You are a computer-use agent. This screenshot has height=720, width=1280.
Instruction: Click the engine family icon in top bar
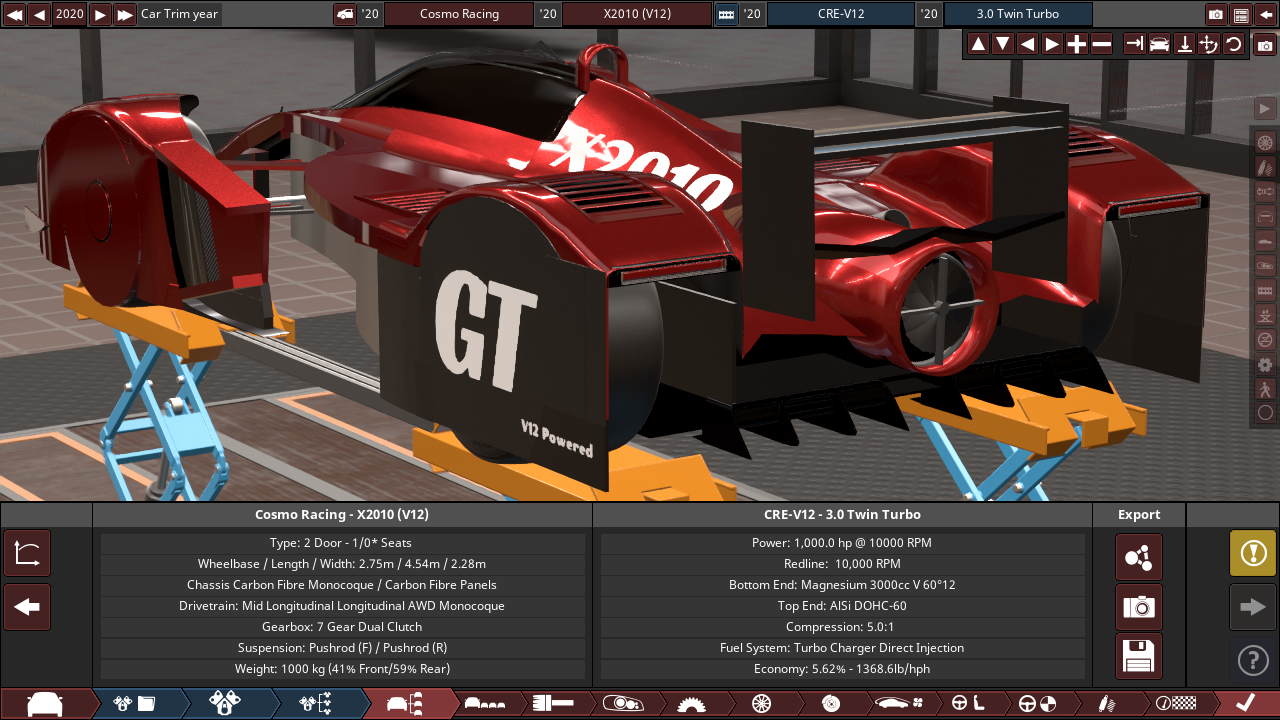[727, 14]
